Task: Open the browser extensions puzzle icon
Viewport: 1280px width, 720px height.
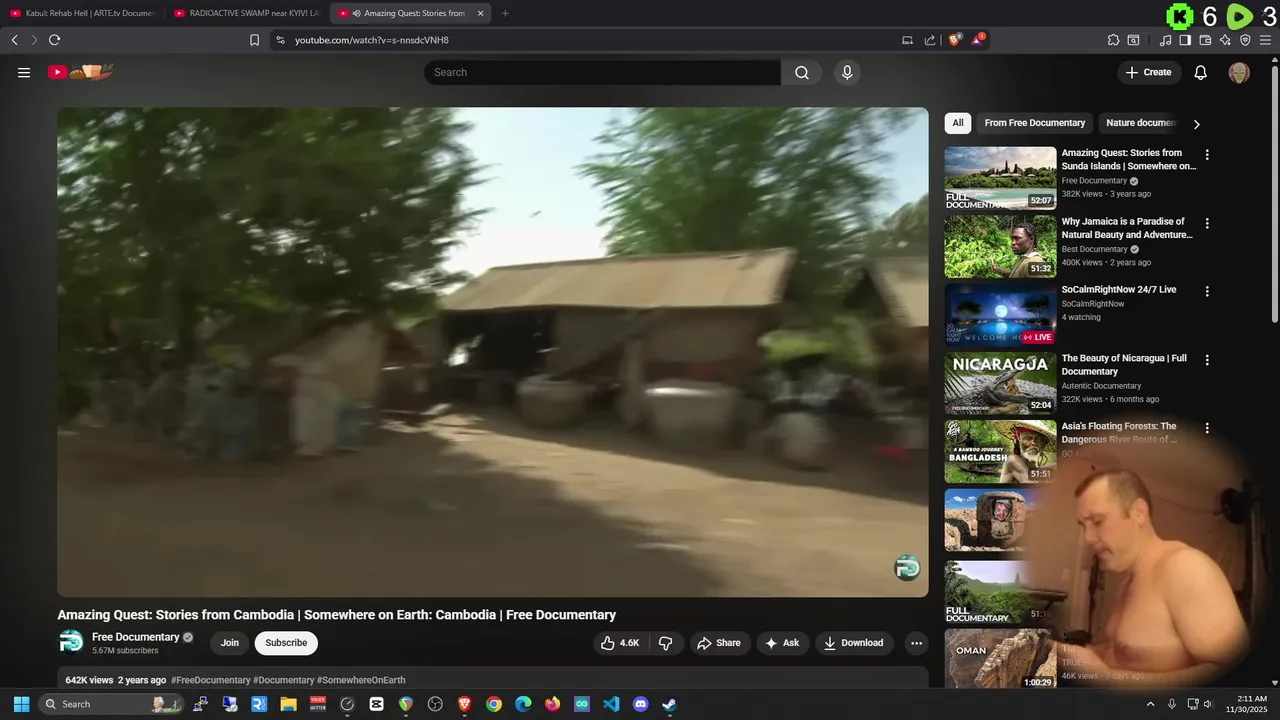Action: coord(1113,40)
